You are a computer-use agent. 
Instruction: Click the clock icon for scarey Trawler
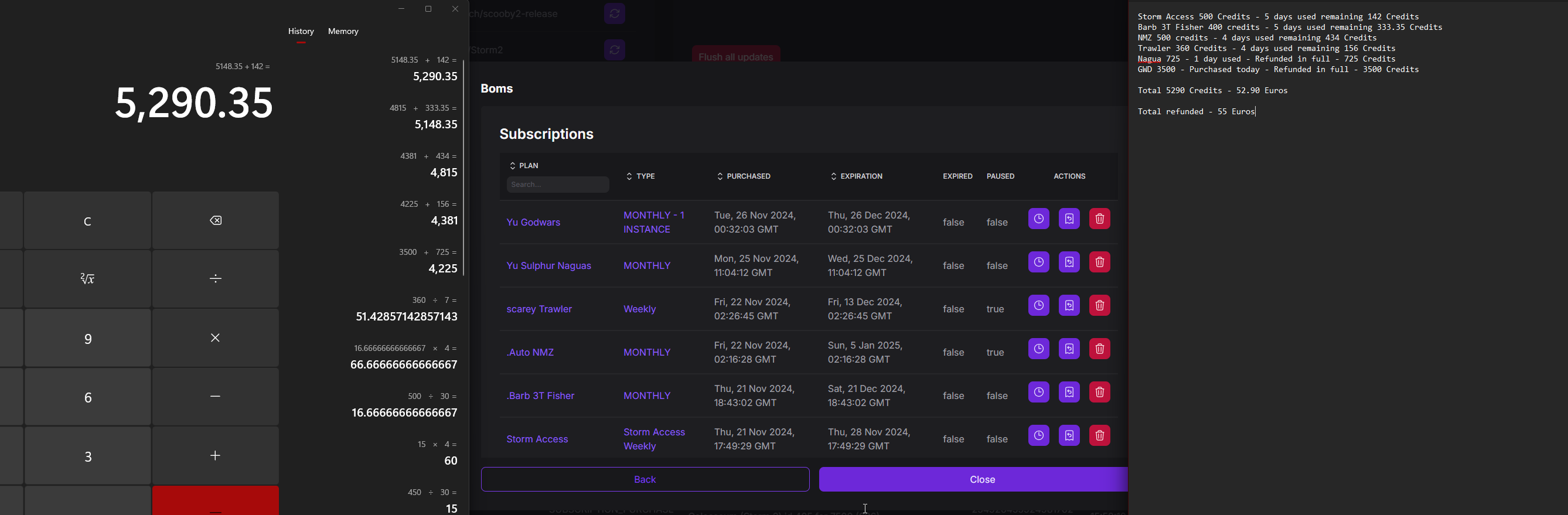[1038, 306]
